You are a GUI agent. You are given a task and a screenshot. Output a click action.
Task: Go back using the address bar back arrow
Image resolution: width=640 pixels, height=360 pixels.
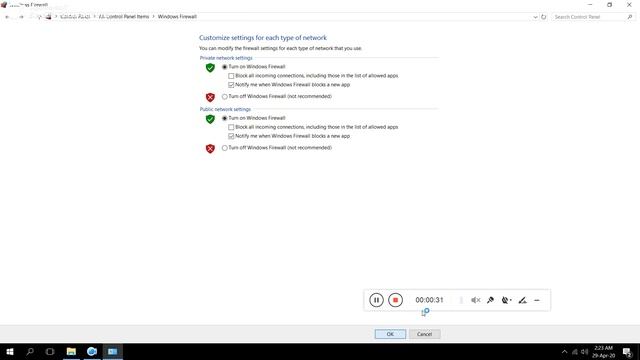point(7,17)
